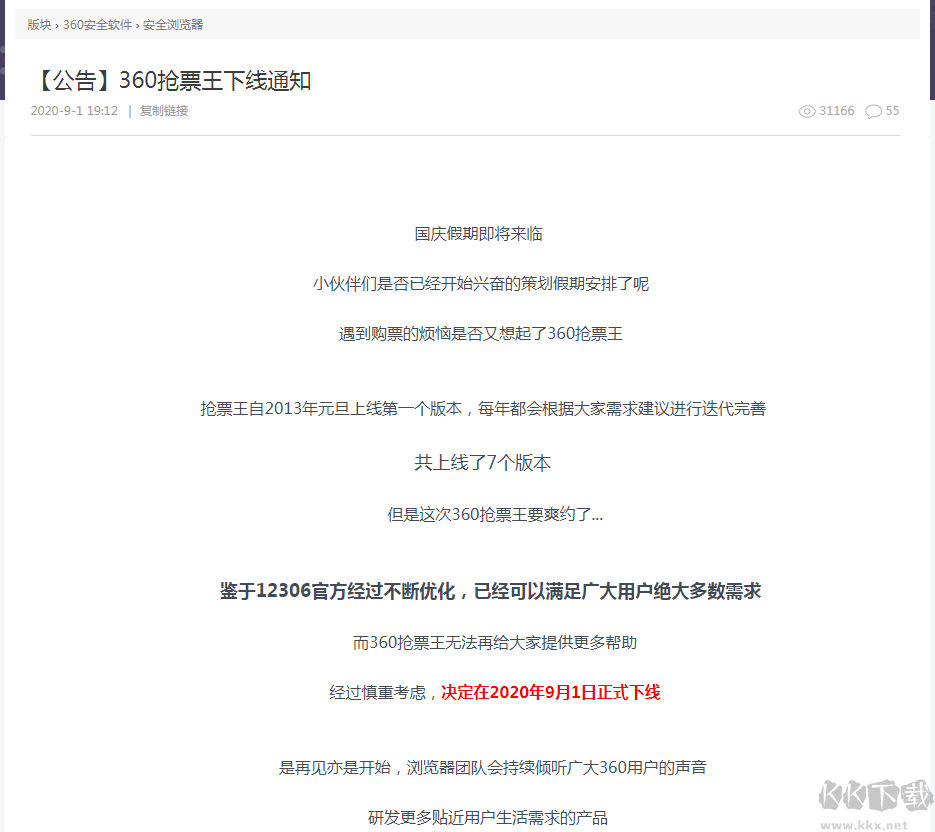
Task: Click the reply count 55
Action: pyautogui.click(x=892, y=111)
